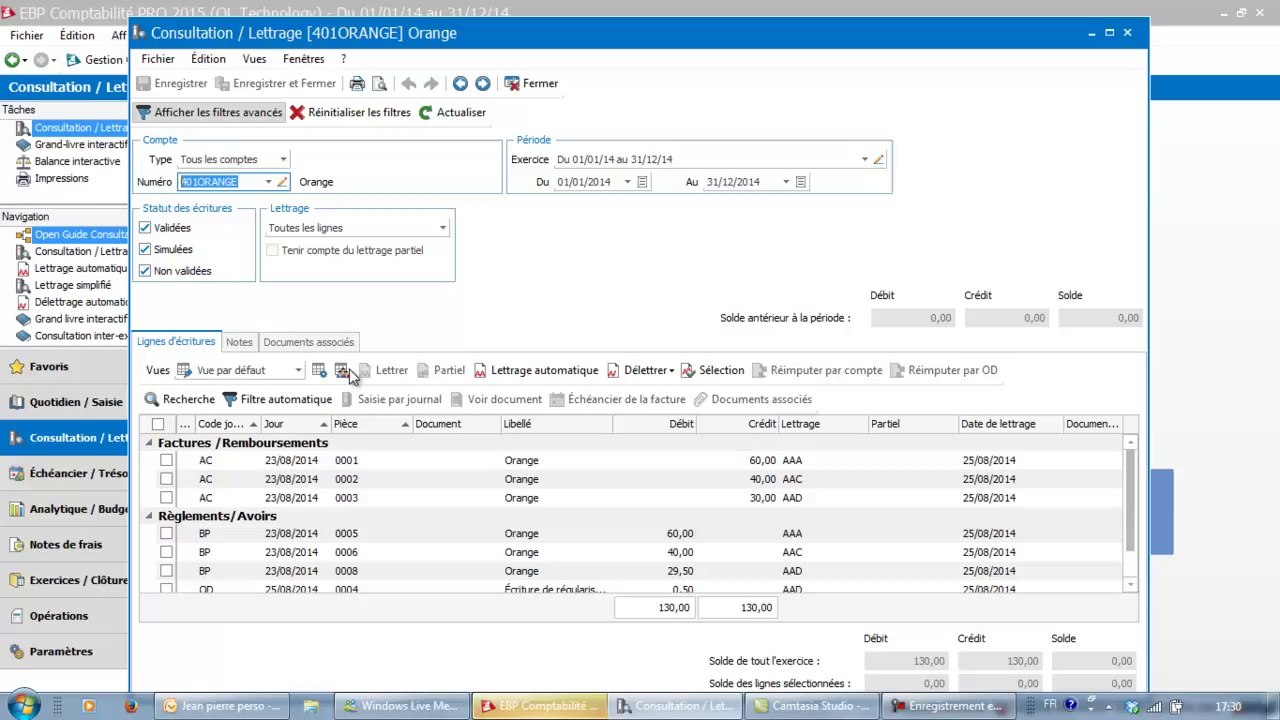Open calendar icon for the Du date
This screenshot has width=1280, height=720.
click(x=642, y=182)
